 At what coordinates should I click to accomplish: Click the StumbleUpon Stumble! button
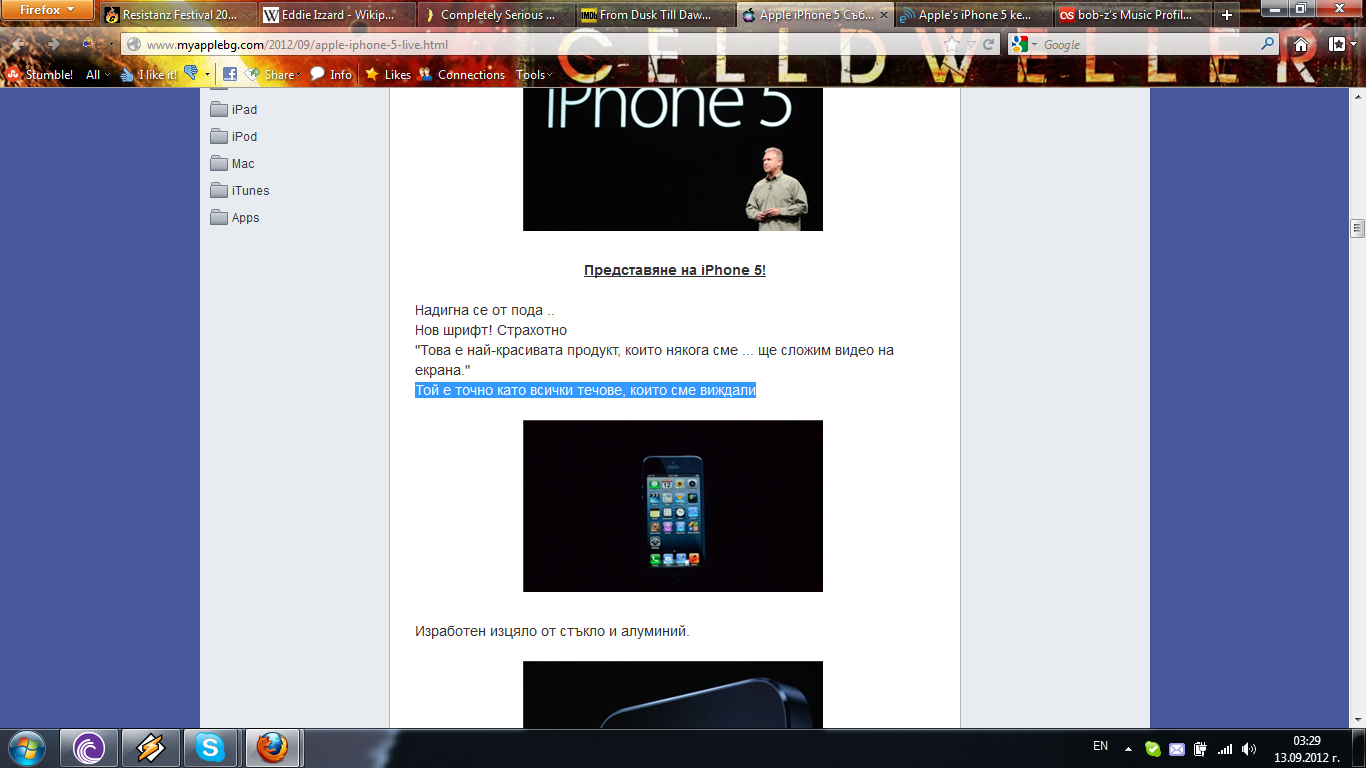click(x=40, y=74)
